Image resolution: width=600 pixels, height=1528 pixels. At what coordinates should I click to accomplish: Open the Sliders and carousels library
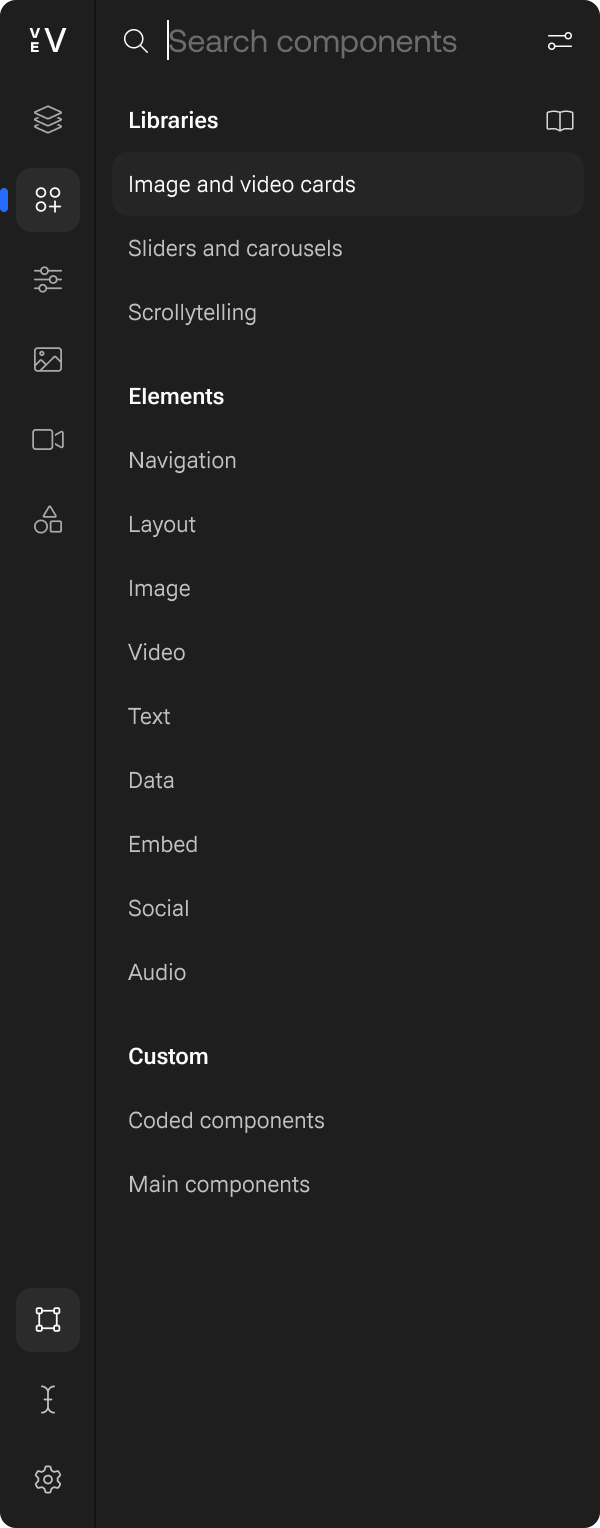[x=235, y=247]
